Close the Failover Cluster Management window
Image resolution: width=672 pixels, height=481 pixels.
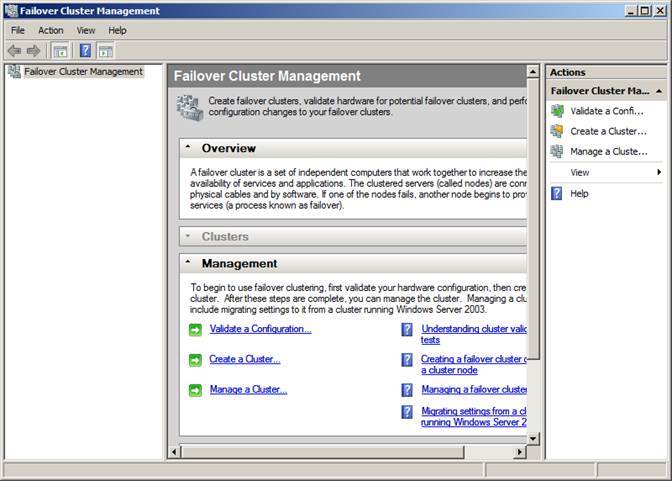pyautogui.click(x=660, y=11)
